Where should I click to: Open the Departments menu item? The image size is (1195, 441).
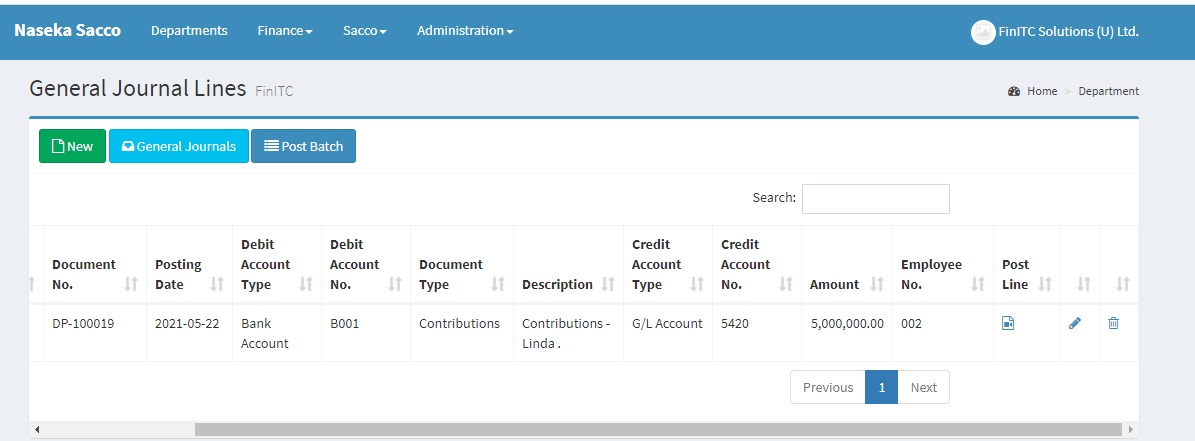click(189, 31)
